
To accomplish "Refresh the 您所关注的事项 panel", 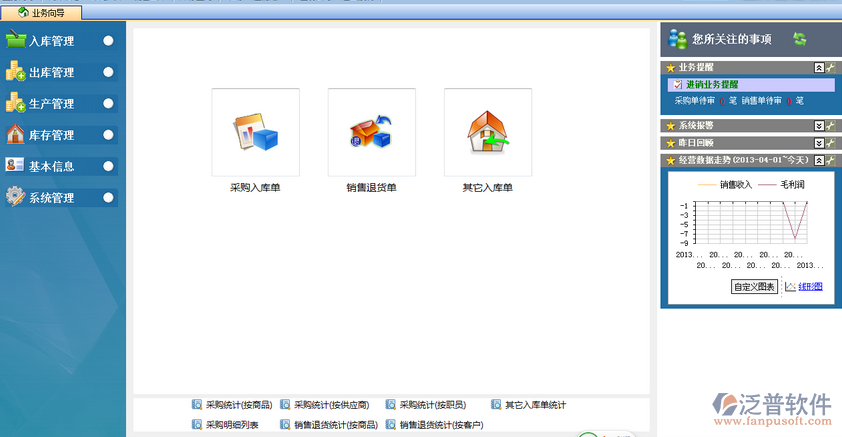I will [x=800, y=39].
